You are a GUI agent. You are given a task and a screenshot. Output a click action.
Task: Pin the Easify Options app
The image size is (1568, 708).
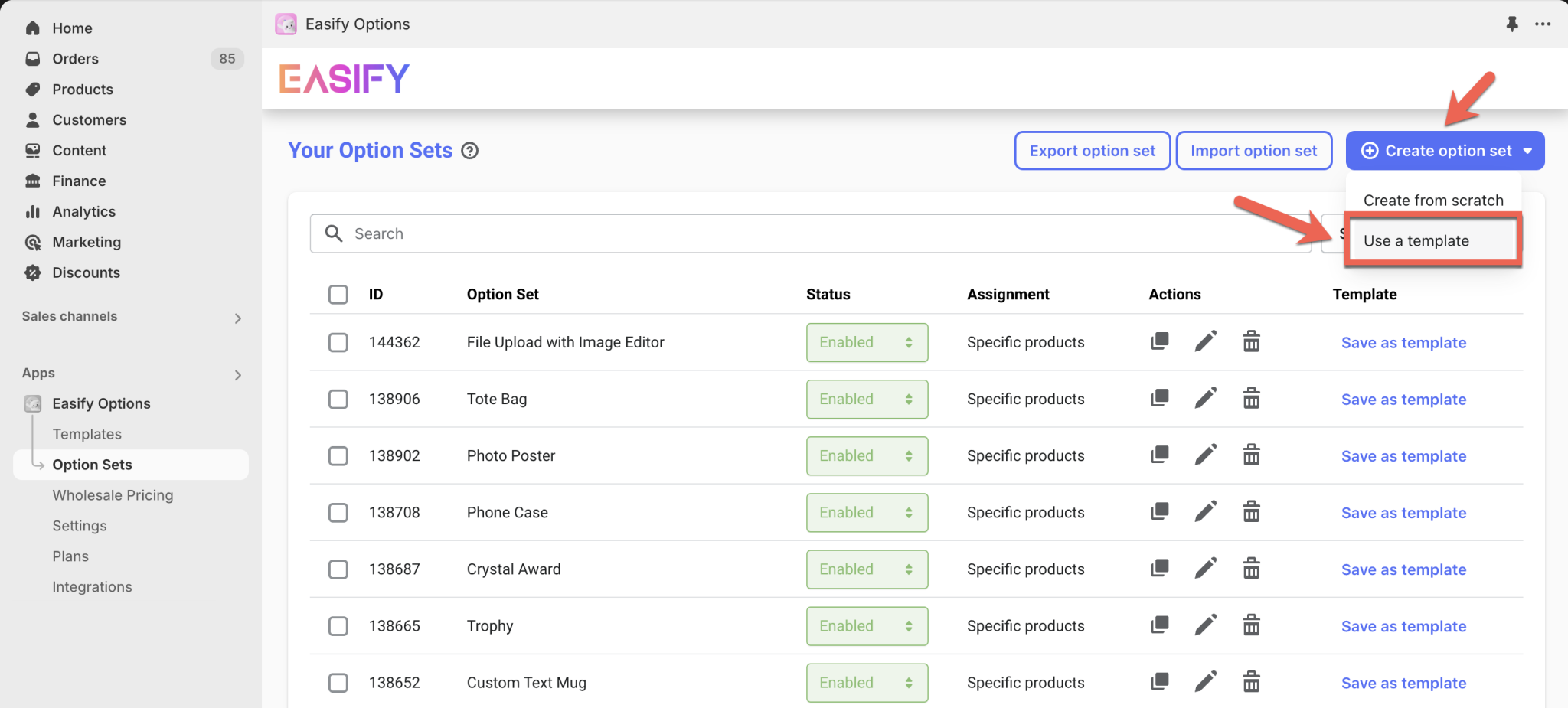click(x=1512, y=24)
